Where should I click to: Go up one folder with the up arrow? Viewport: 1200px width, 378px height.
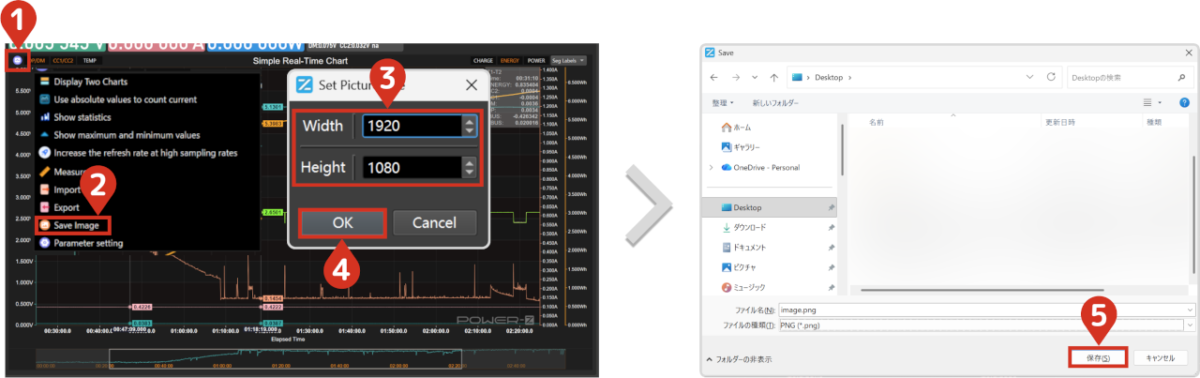tap(775, 76)
